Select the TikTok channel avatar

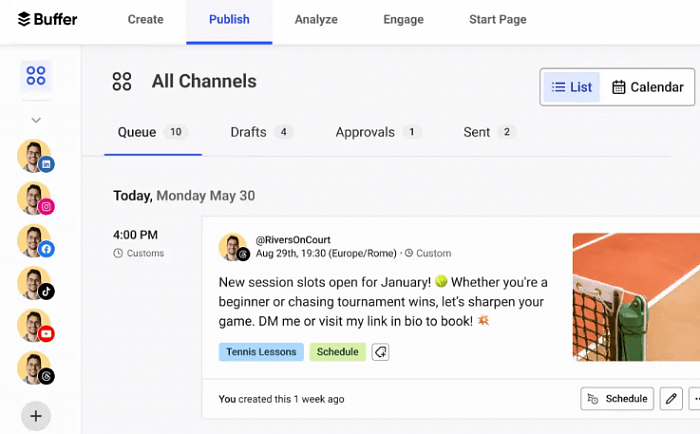click(x=35, y=284)
